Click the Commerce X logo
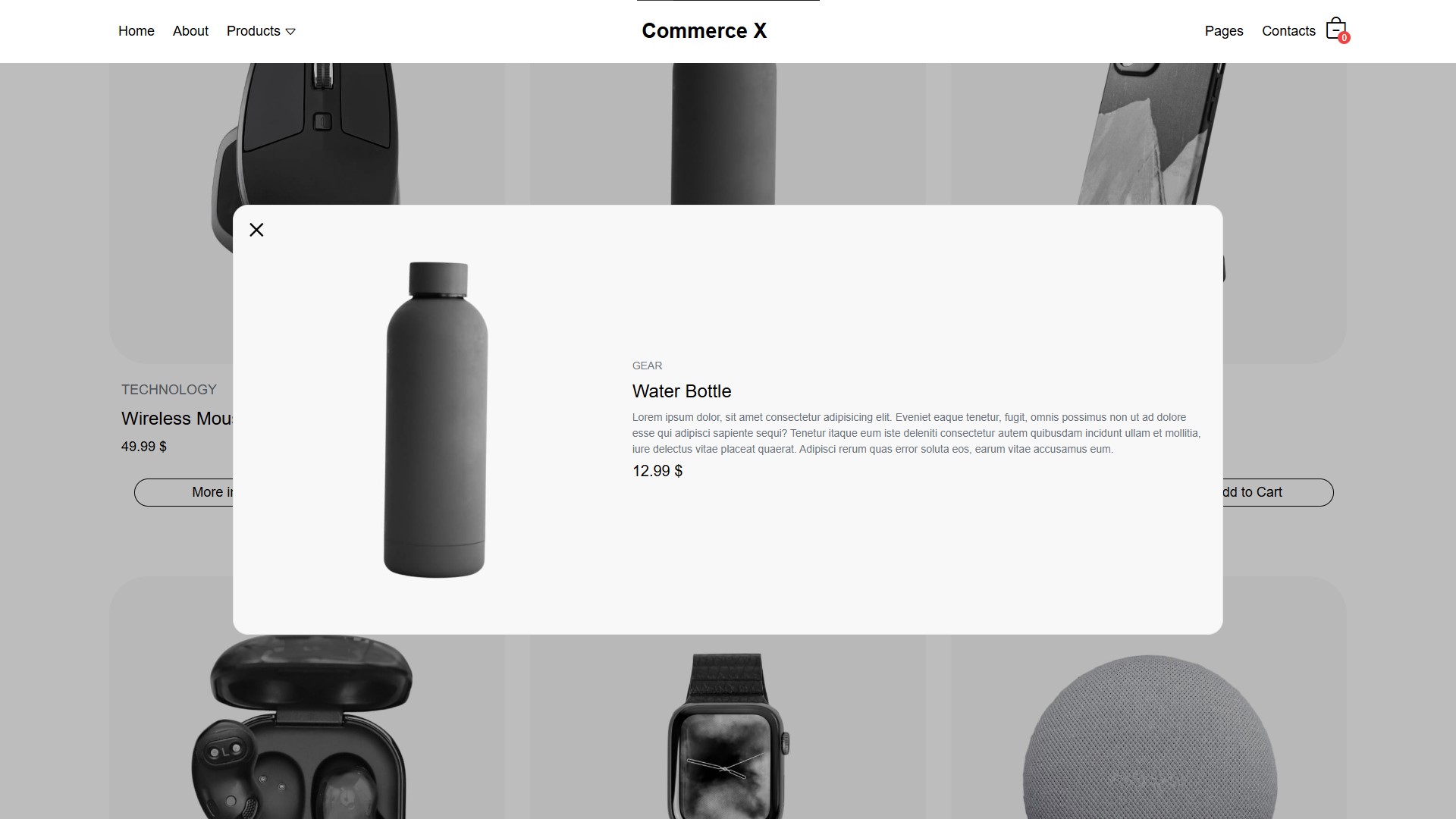 click(x=704, y=31)
